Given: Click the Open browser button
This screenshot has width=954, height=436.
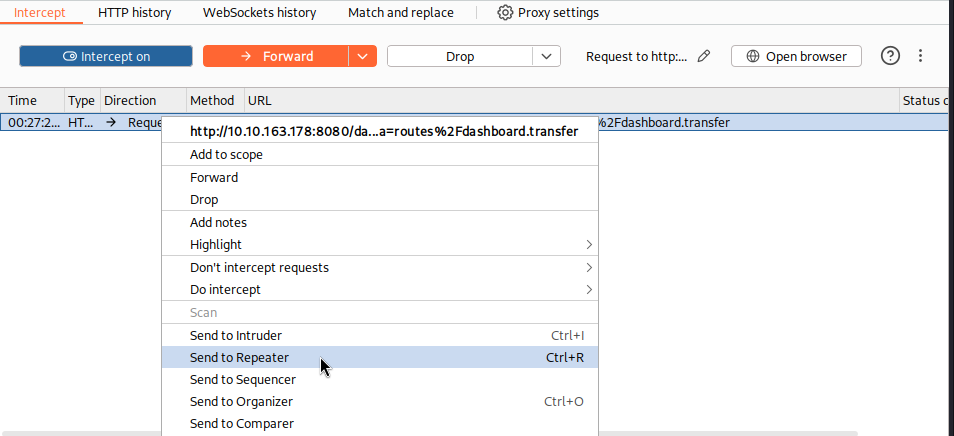Looking at the screenshot, I should 796,57.
